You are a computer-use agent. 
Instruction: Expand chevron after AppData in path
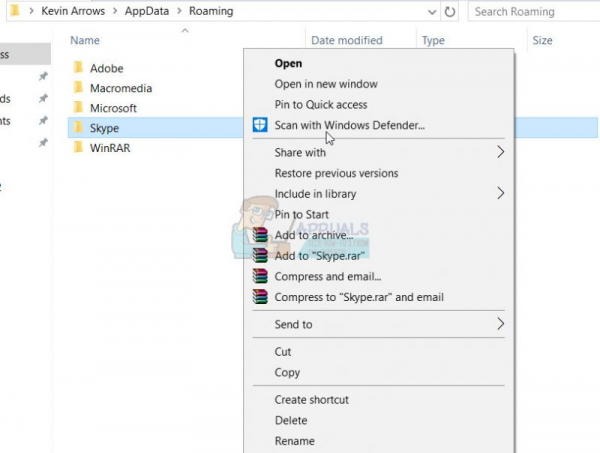179,11
